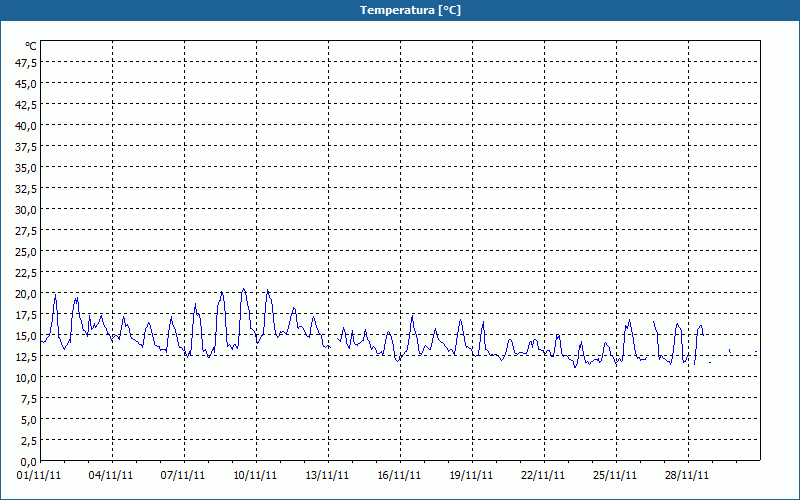
Task: Select the 27,5 y-axis label
Action: [27, 231]
